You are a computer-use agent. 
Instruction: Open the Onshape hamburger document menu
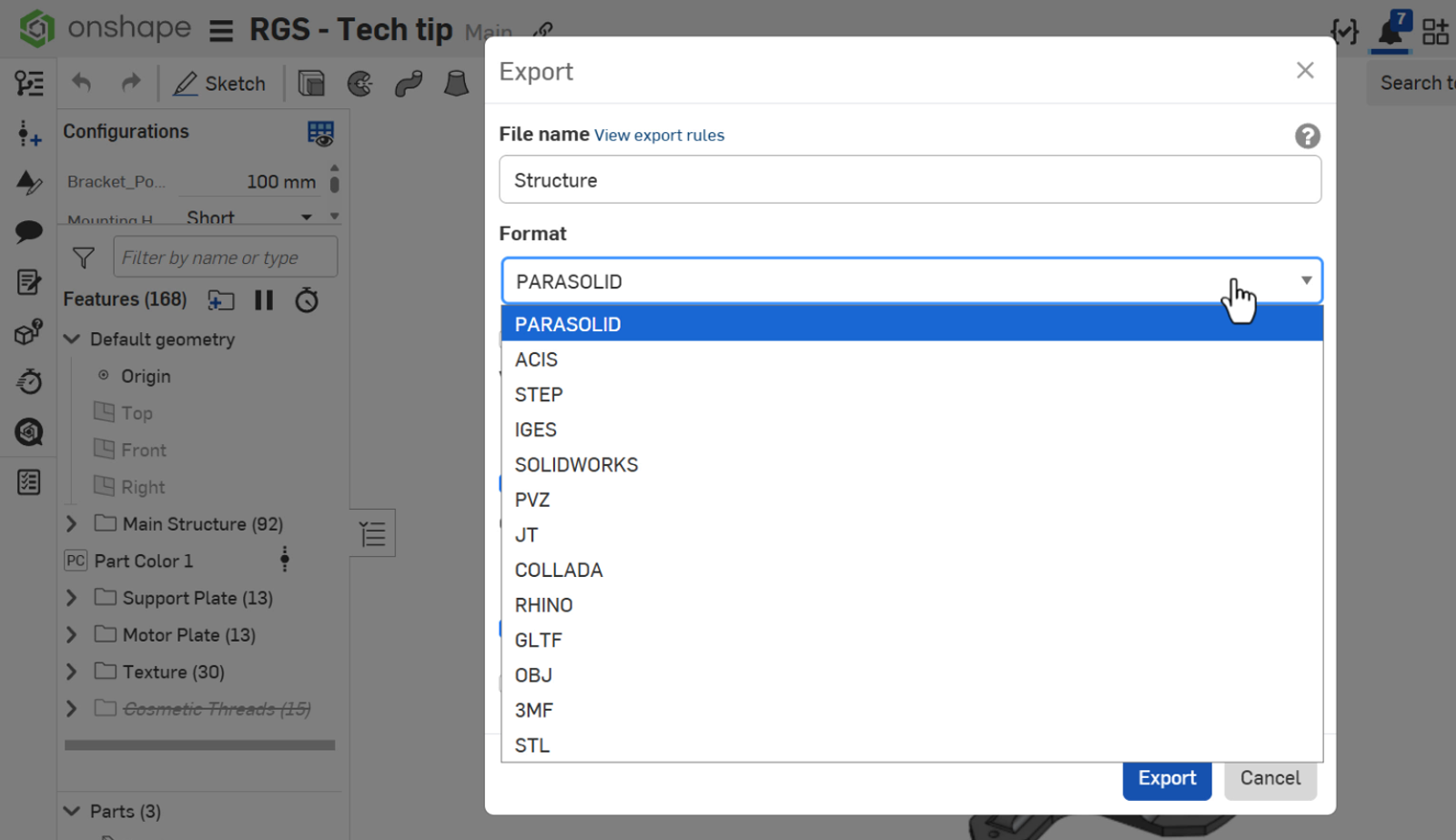pyautogui.click(x=221, y=29)
